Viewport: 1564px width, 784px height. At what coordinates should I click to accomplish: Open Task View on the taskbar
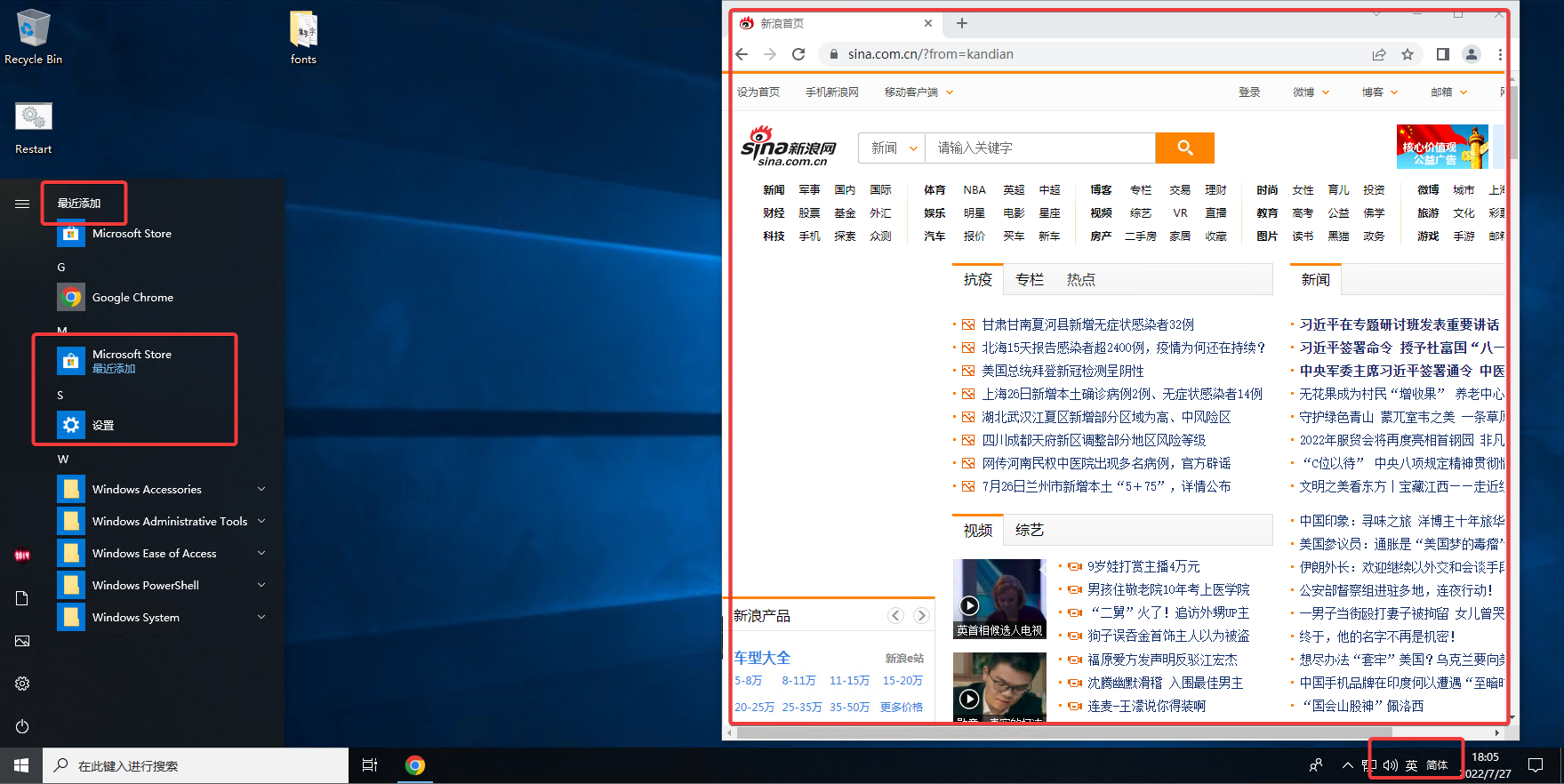tap(370, 765)
